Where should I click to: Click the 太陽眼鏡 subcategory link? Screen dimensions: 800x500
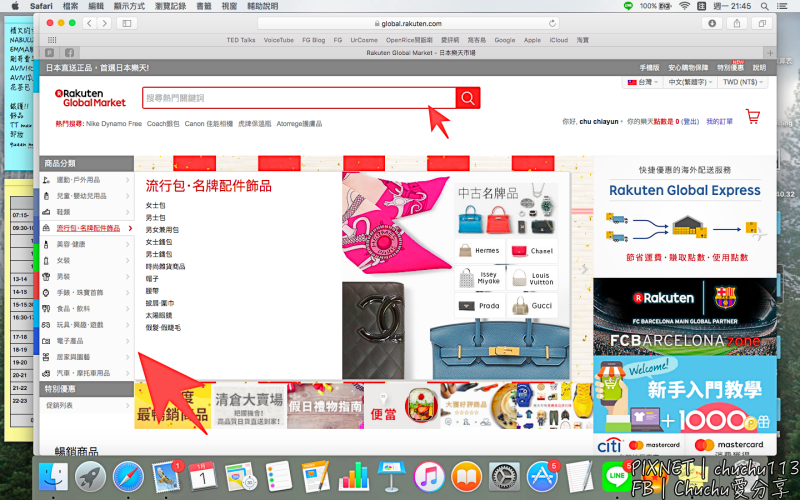pyautogui.click(x=163, y=315)
